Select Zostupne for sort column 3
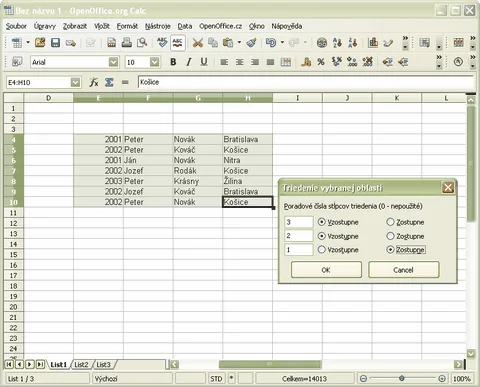This screenshot has height=387, width=480. 390,222
